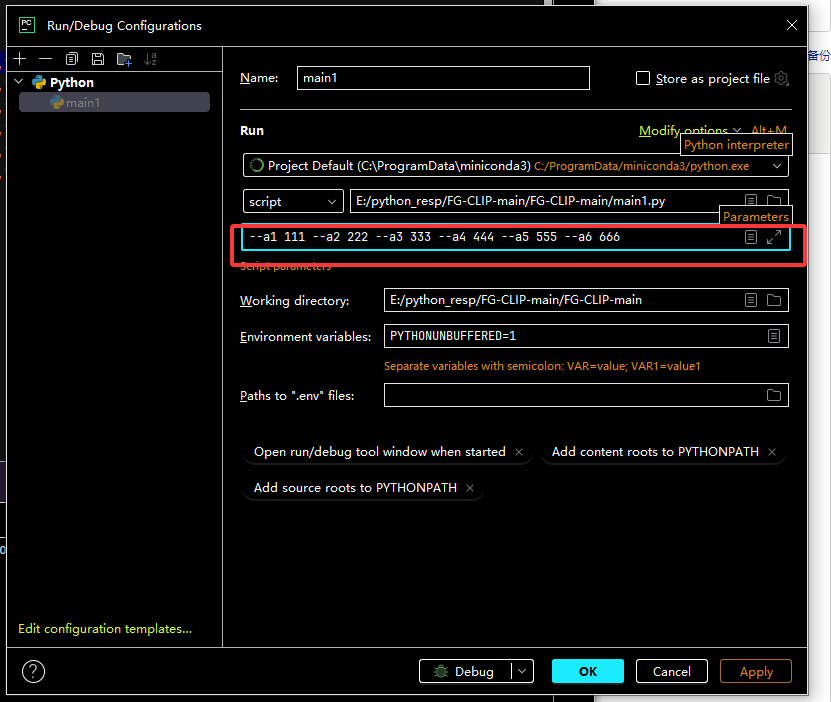
Task: Browse for script path folder
Action: pos(774,200)
